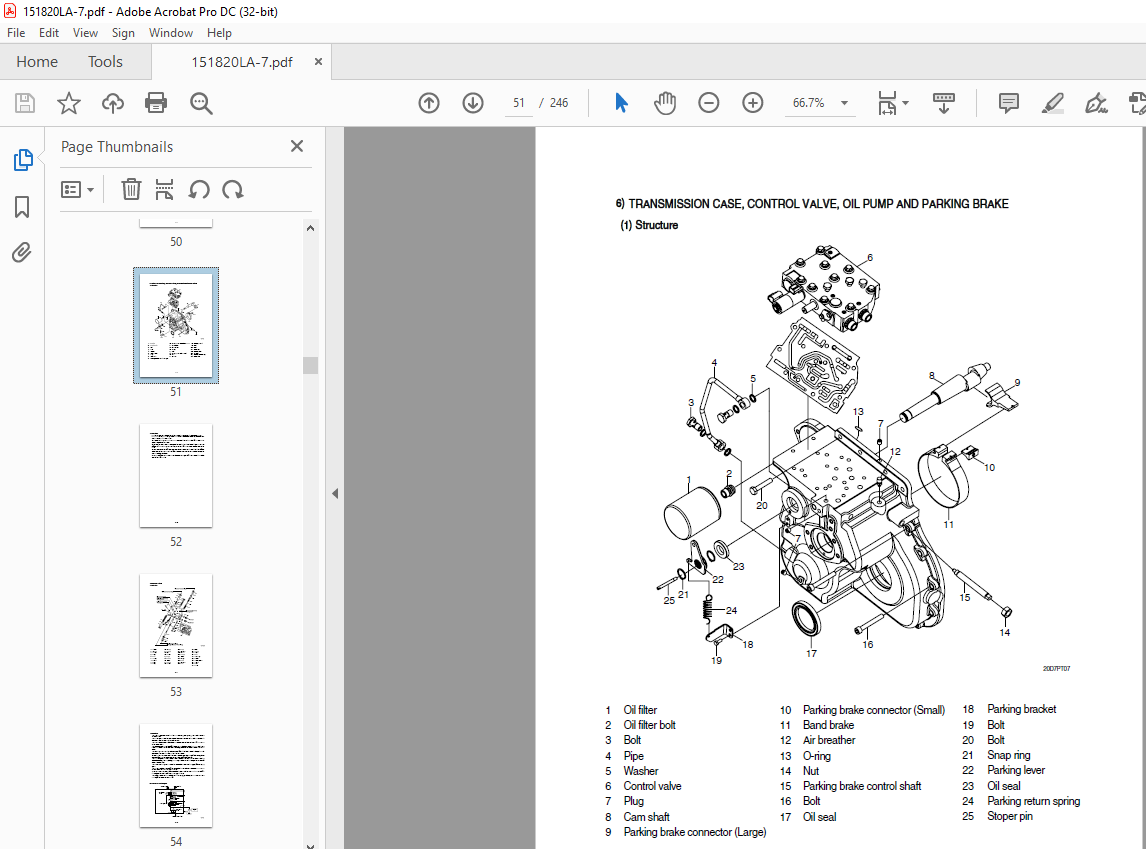This screenshot has width=1146, height=849.
Task: Open the scrolling mode keyboard icon
Action: tap(944, 103)
